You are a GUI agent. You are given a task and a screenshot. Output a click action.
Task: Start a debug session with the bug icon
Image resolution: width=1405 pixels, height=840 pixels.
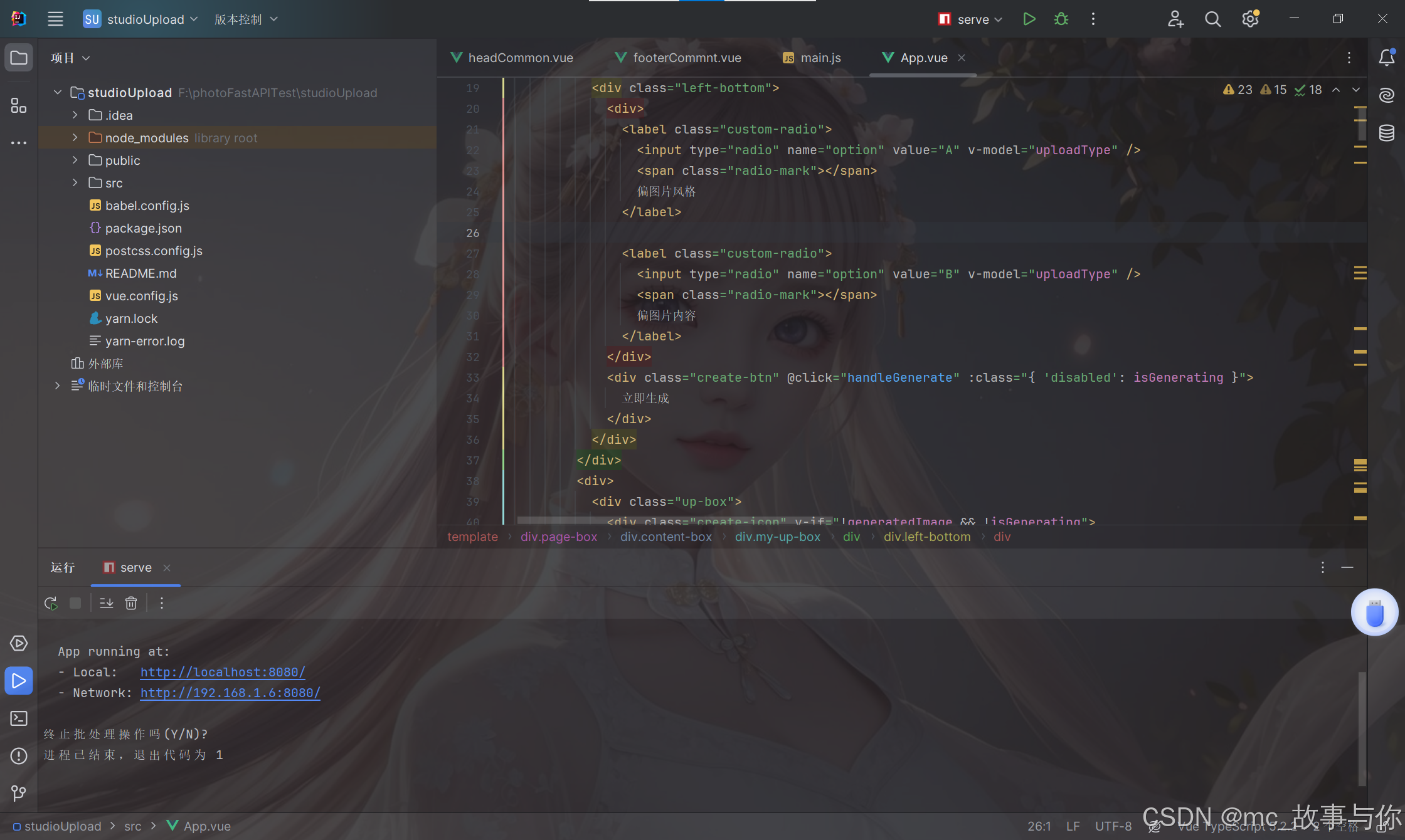[x=1061, y=19]
